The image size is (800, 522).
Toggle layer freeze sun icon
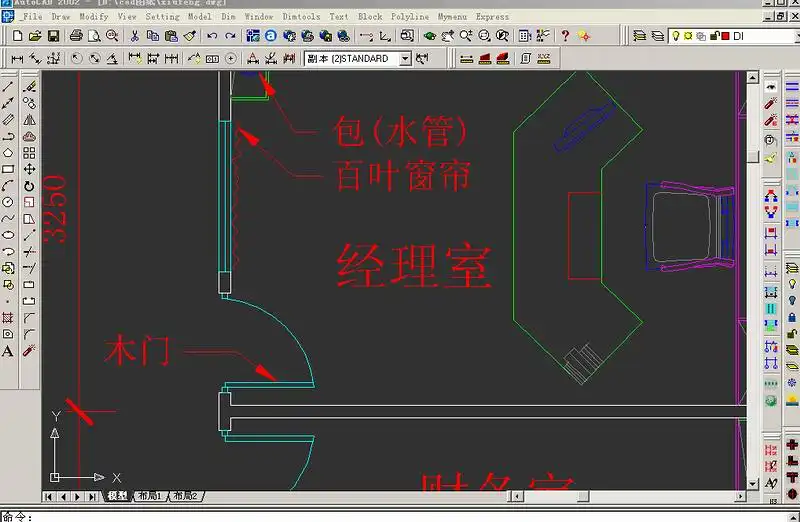coord(687,36)
